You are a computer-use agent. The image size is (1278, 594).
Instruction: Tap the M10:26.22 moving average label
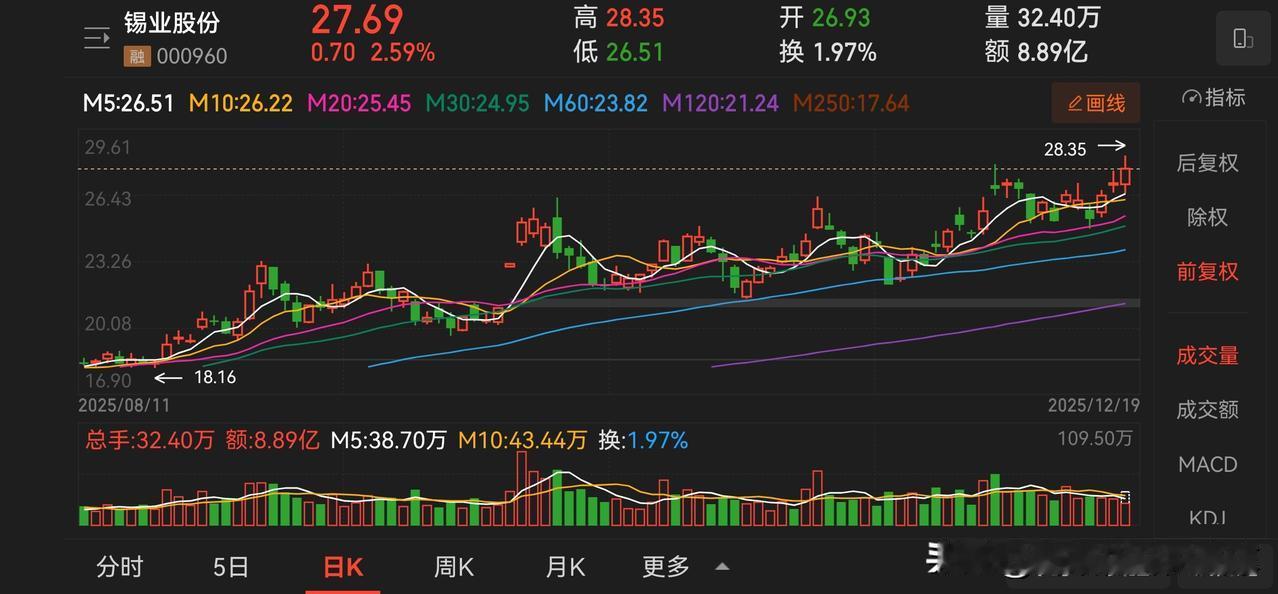tap(241, 103)
